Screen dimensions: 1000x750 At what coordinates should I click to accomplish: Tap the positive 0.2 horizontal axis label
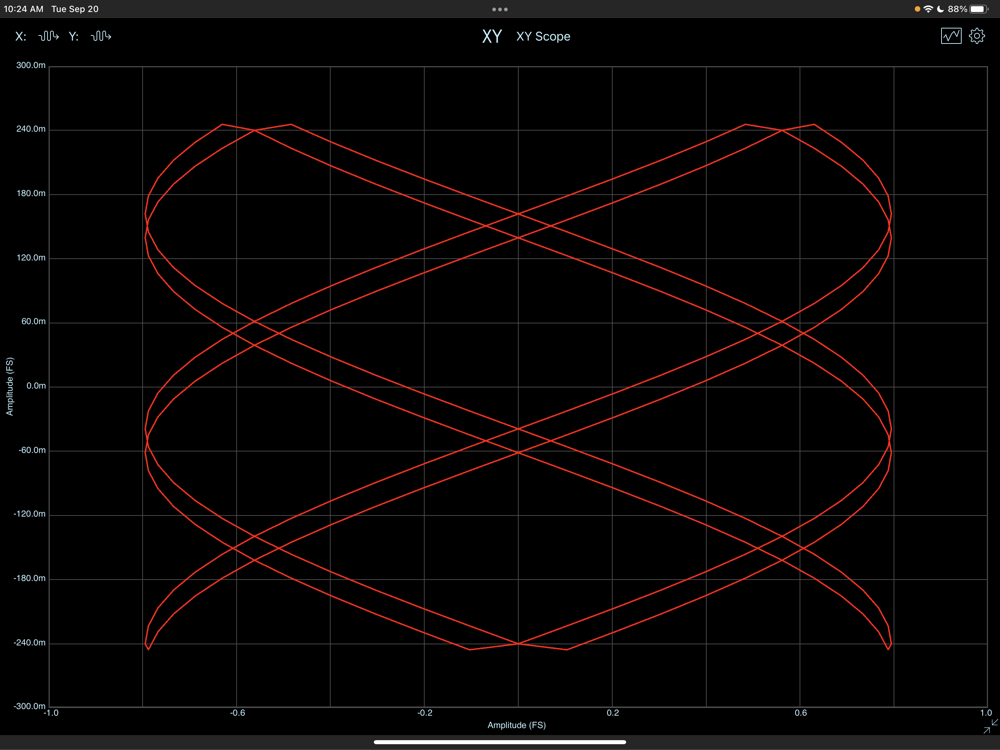click(x=613, y=713)
